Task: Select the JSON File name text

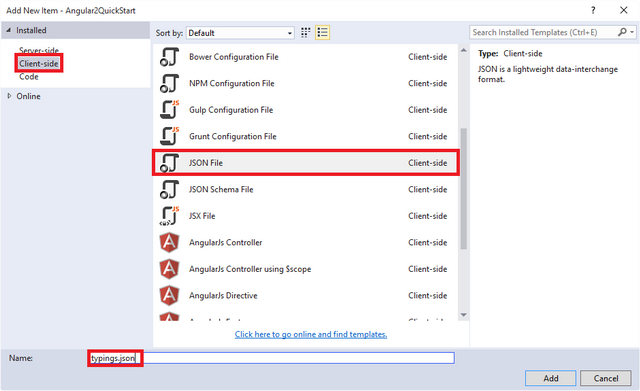Action: (x=206, y=163)
